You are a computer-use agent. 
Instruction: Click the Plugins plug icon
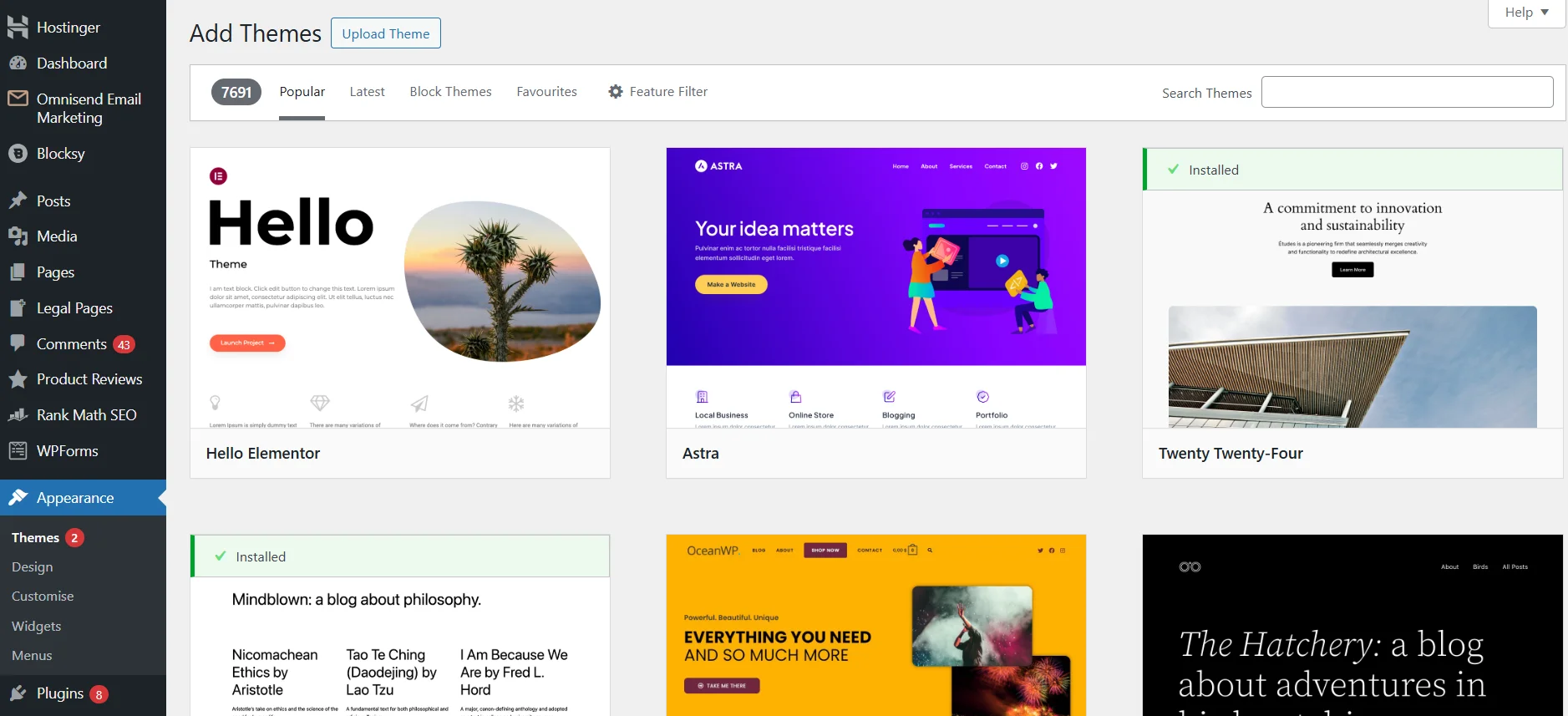[x=18, y=693]
